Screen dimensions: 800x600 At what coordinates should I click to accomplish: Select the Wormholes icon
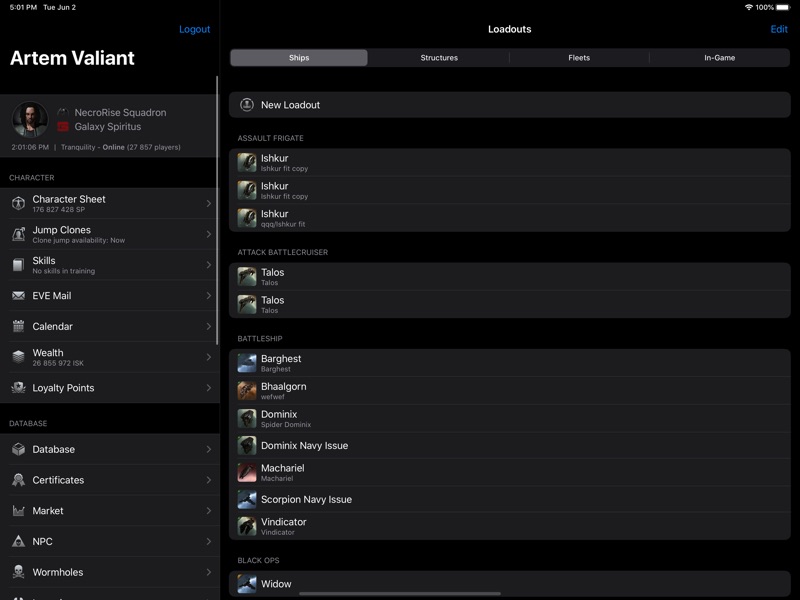click(x=17, y=572)
